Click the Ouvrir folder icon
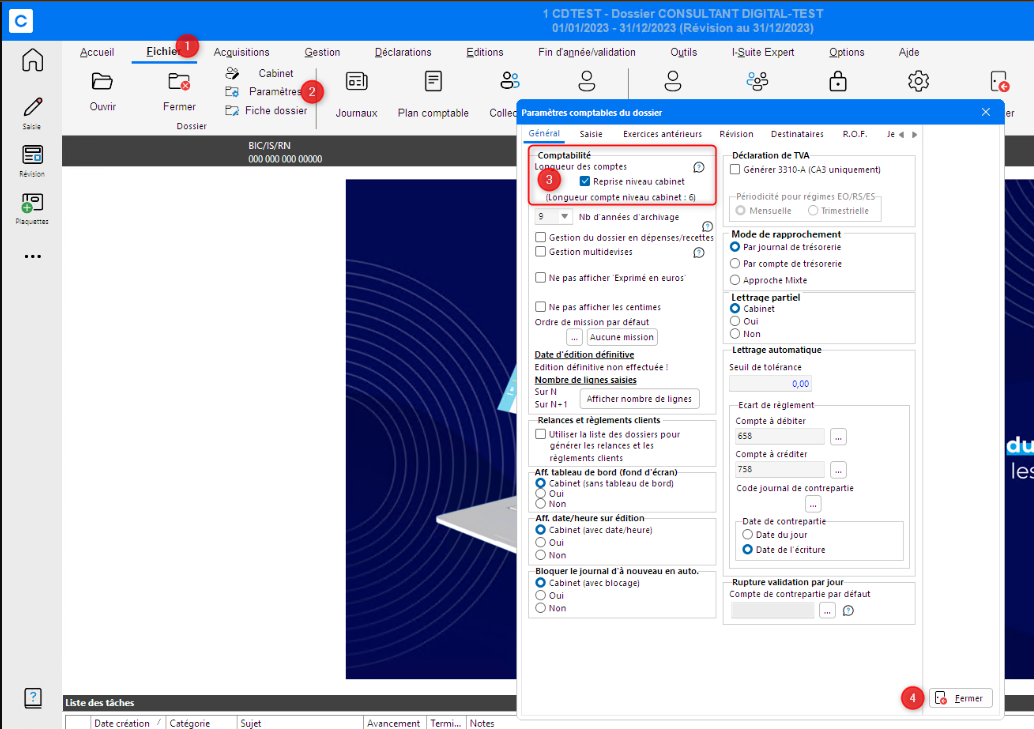 102,82
